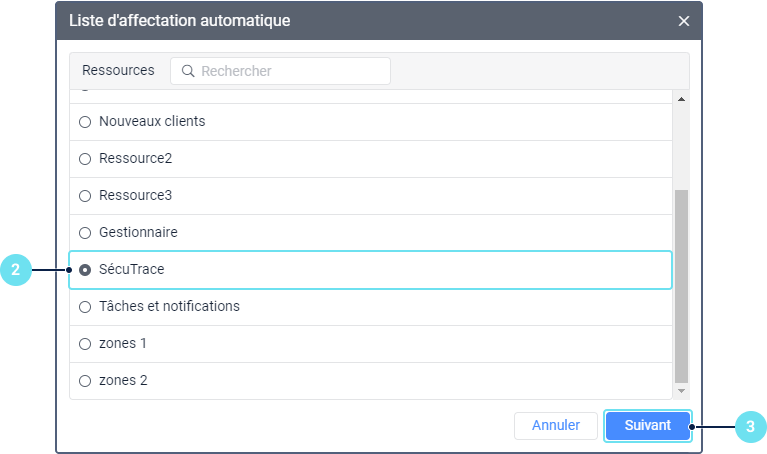Screen dimensions: 767x454
Task: Focus the Rechercher search field
Action: click(290, 71)
